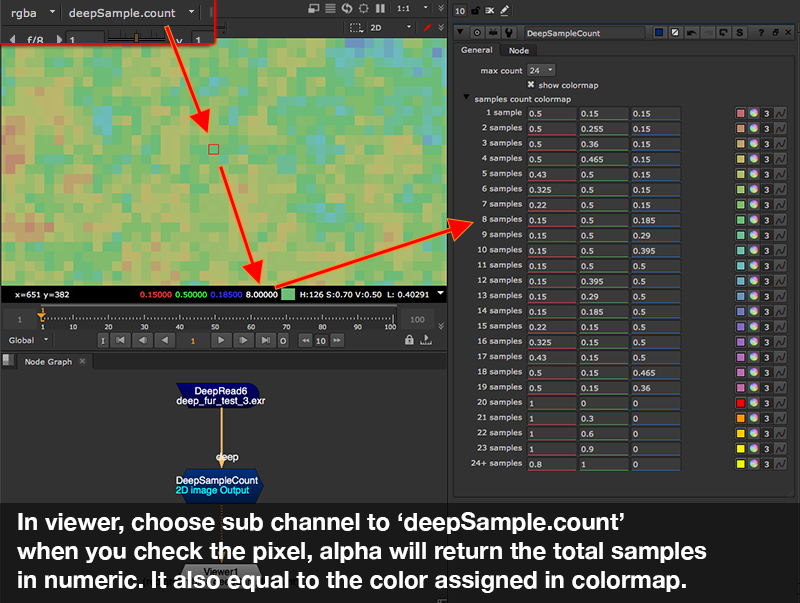Click the Play forward button in timeline

tap(221, 340)
